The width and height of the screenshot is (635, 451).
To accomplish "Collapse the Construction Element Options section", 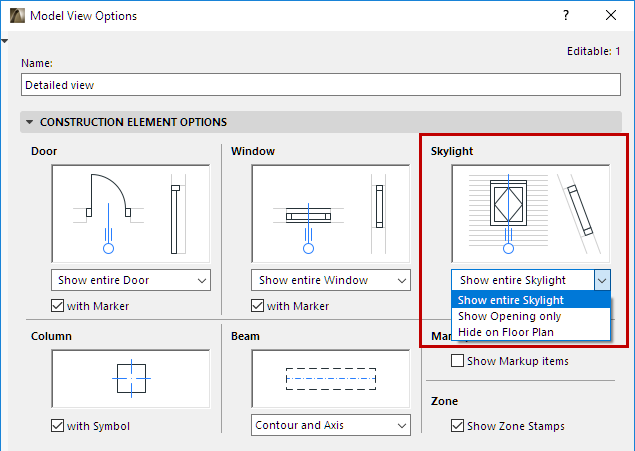I will click(30, 122).
